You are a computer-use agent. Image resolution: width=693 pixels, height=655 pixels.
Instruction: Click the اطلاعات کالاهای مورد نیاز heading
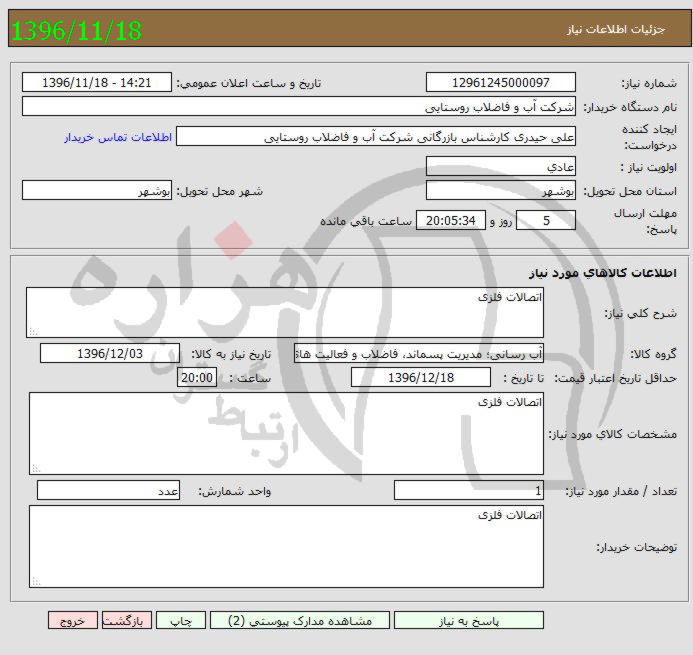click(x=603, y=273)
